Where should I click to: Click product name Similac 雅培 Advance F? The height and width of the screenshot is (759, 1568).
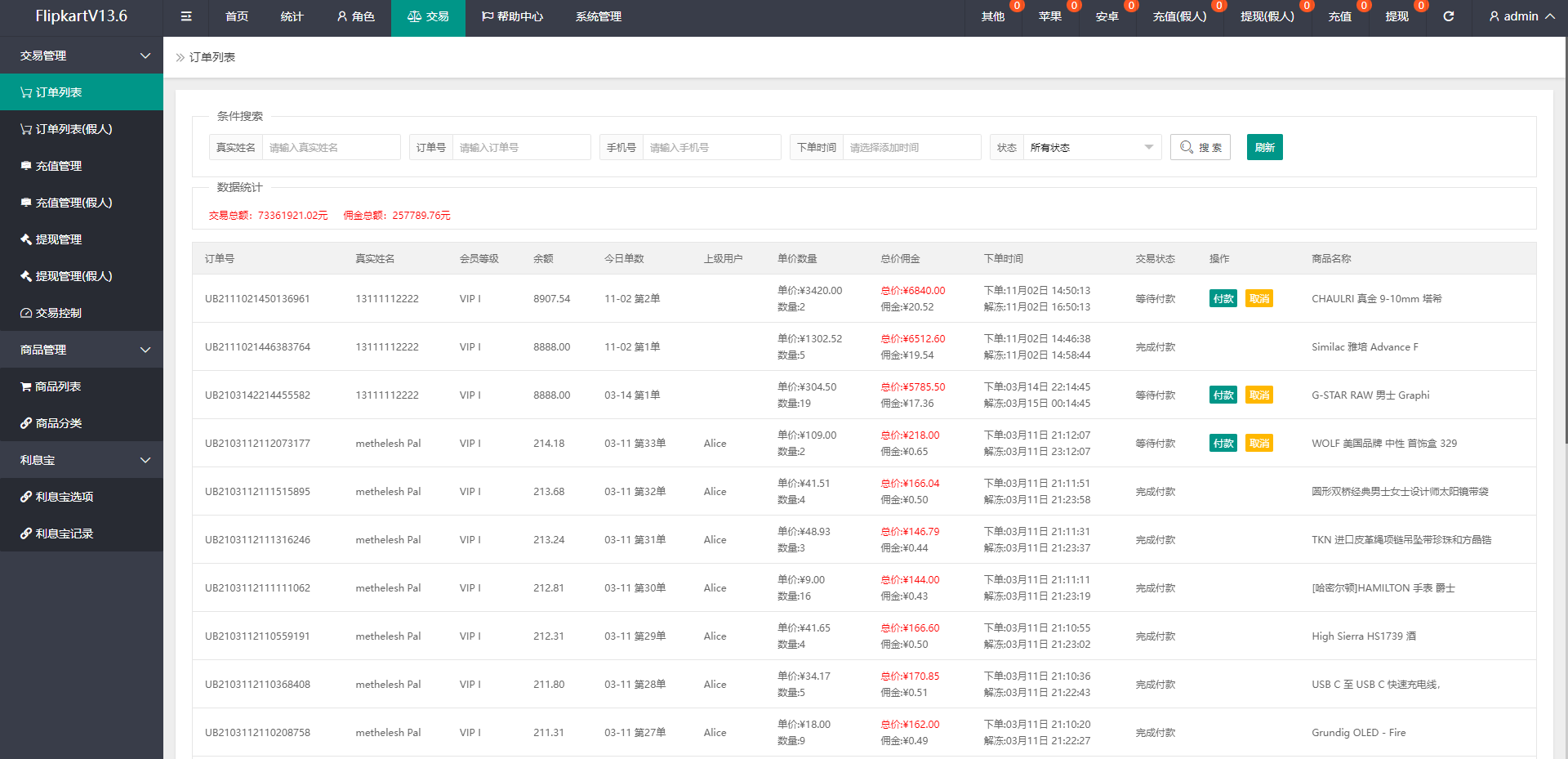point(1365,347)
